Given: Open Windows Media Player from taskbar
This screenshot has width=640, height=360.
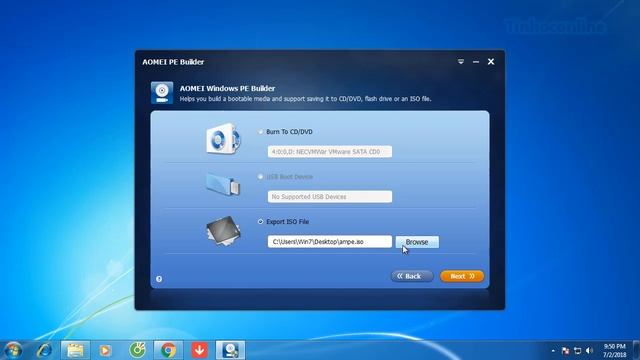Looking at the screenshot, I should pyautogui.click(x=105, y=350).
